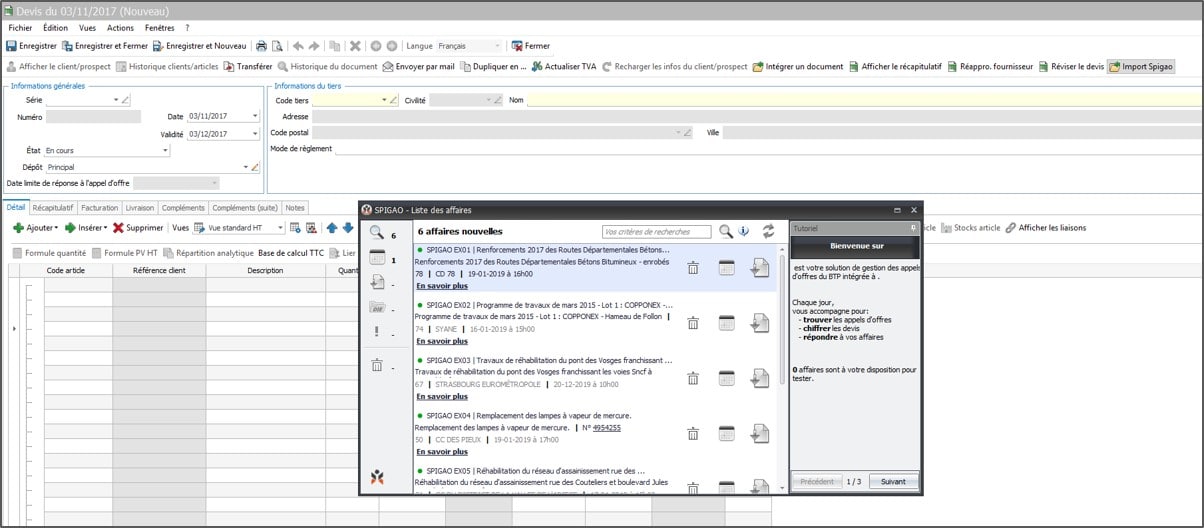Click the Import Spigao toolbar button
Screen dimensions: 1204x528
[1141, 67]
